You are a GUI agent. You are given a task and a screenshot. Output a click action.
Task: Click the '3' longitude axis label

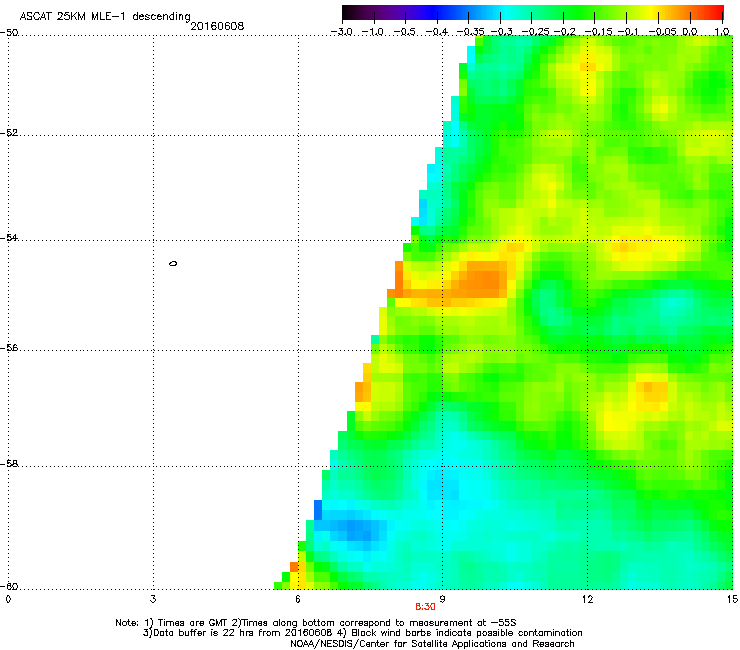(x=153, y=599)
